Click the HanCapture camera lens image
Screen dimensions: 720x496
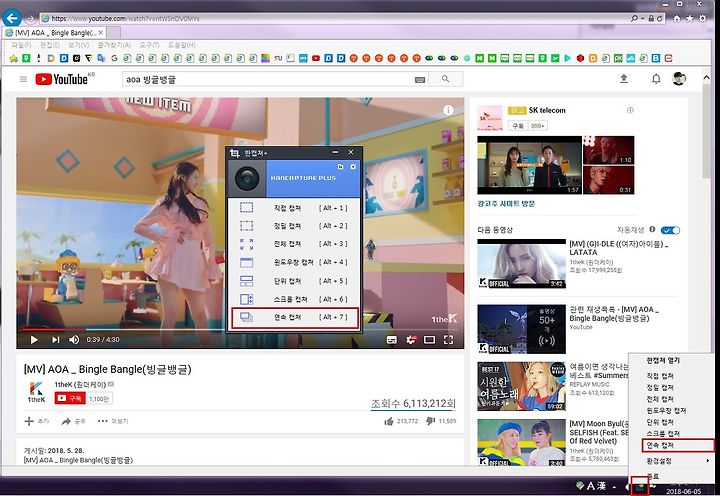click(x=247, y=179)
